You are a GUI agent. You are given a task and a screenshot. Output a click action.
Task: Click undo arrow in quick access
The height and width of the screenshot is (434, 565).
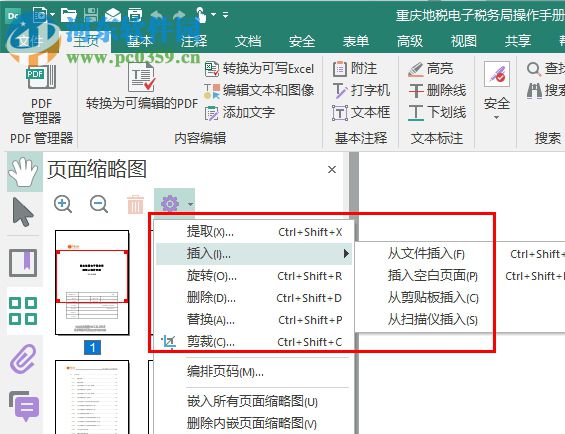pos(157,15)
